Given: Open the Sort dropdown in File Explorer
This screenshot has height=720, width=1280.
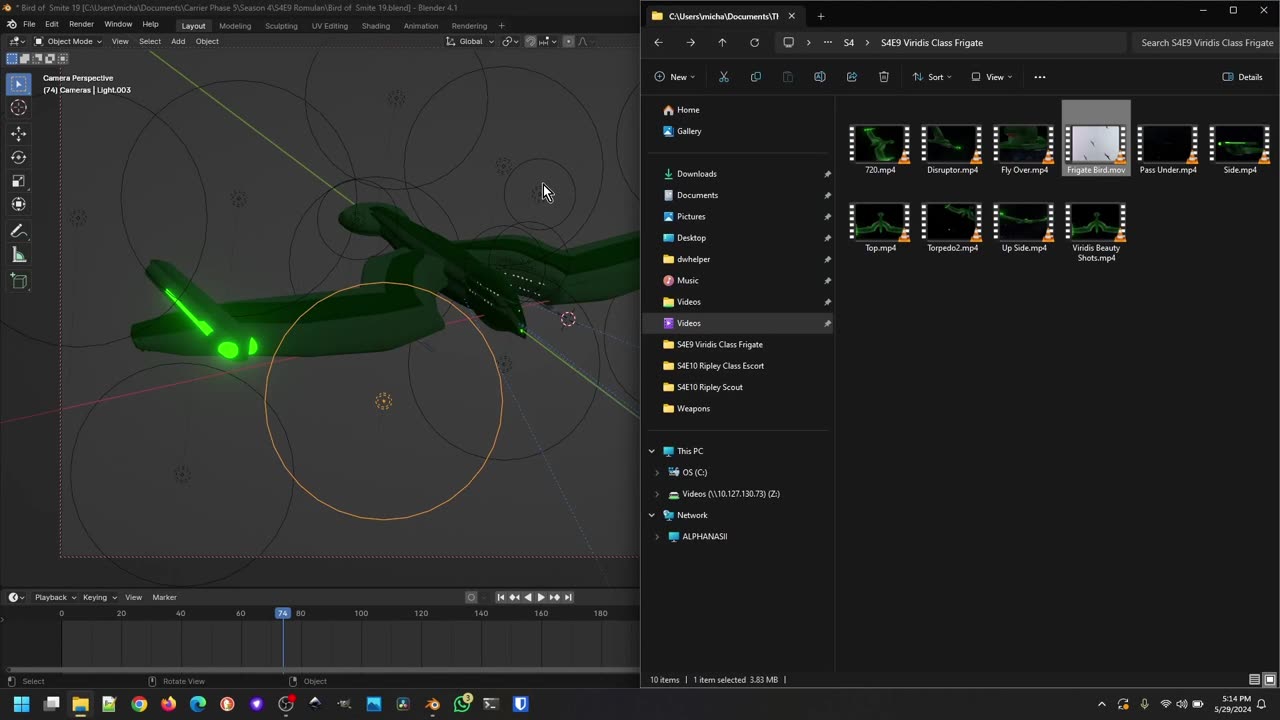Looking at the screenshot, I should pos(932,77).
